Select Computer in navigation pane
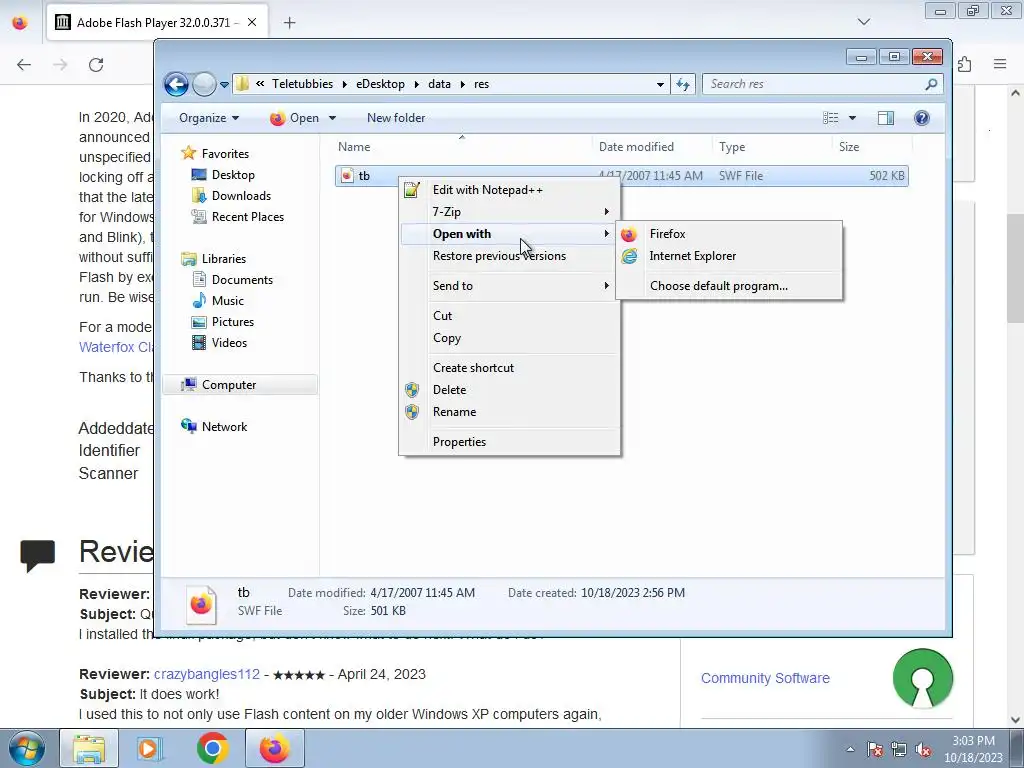 (x=229, y=385)
